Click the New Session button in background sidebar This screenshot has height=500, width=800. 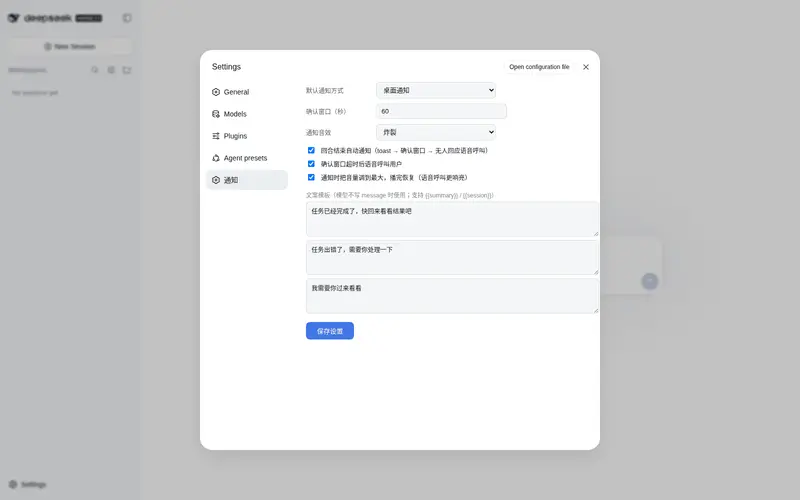(x=70, y=46)
